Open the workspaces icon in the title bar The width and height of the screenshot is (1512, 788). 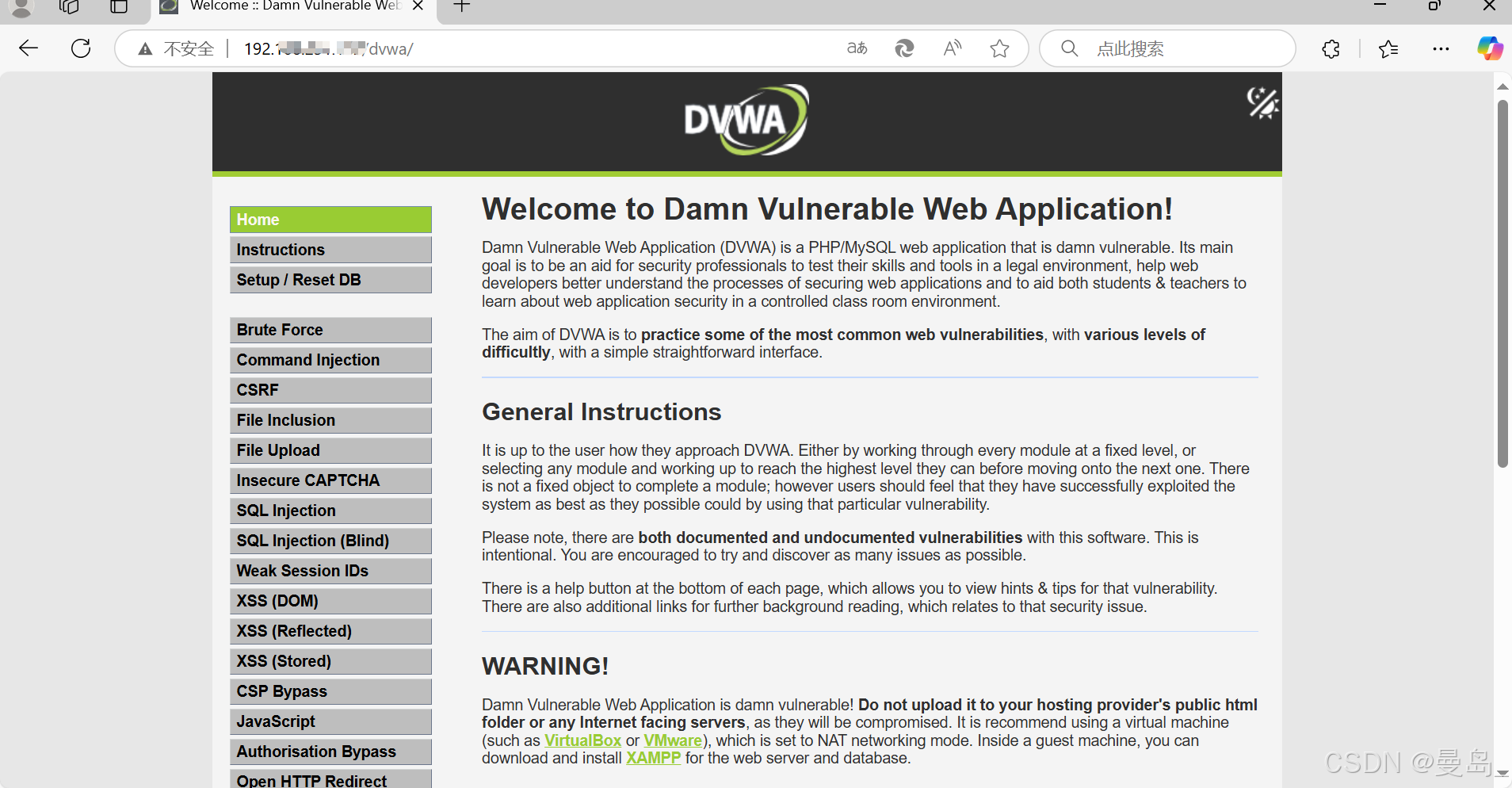[x=69, y=7]
